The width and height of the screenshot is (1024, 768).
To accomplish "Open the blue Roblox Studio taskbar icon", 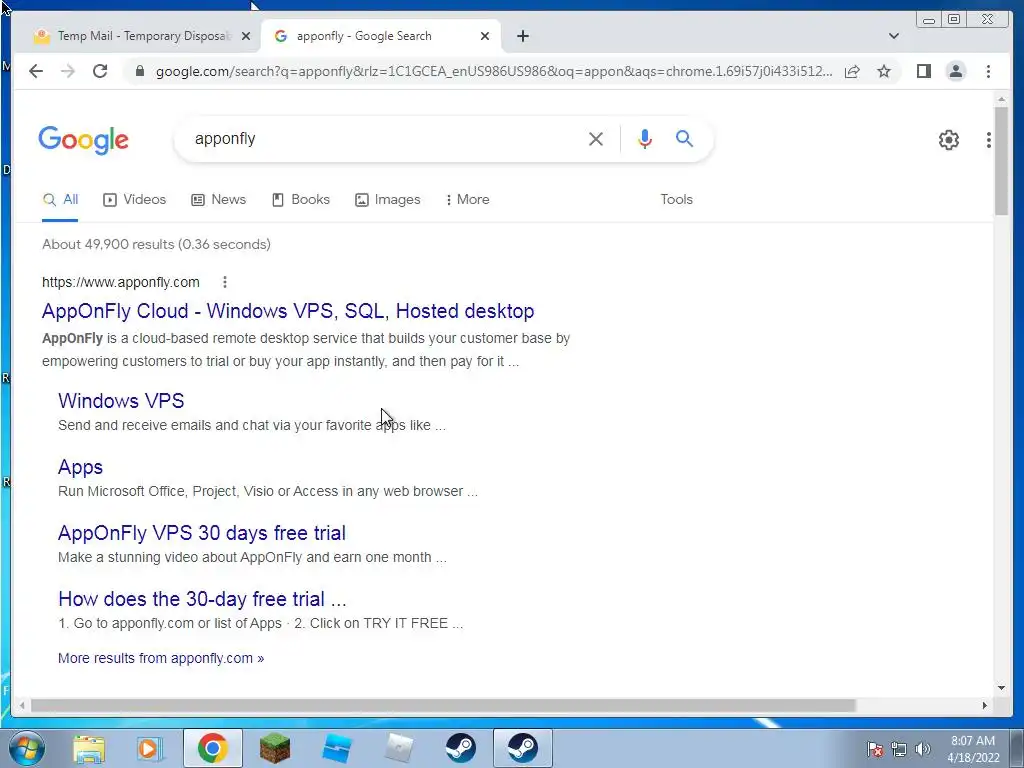I will pyautogui.click(x=337, y=748).
